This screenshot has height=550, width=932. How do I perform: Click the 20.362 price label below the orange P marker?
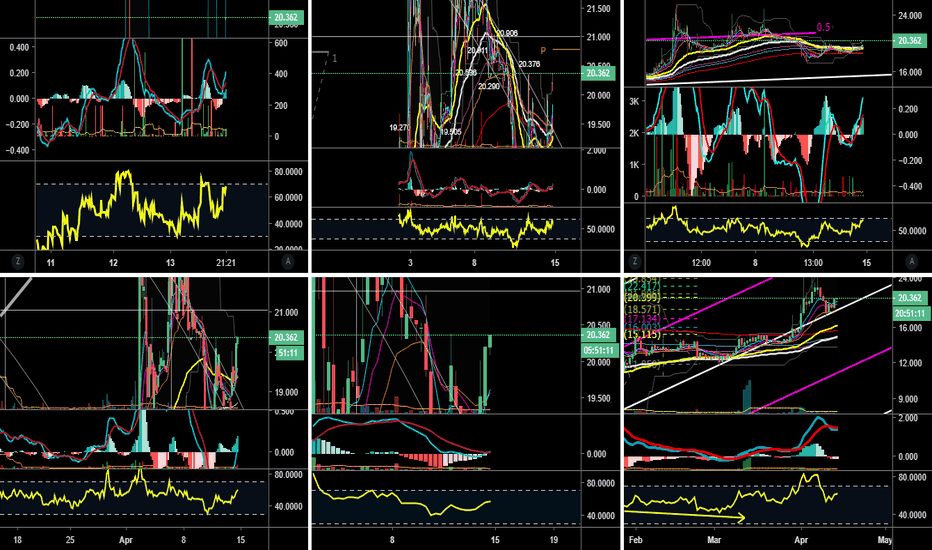598,73
